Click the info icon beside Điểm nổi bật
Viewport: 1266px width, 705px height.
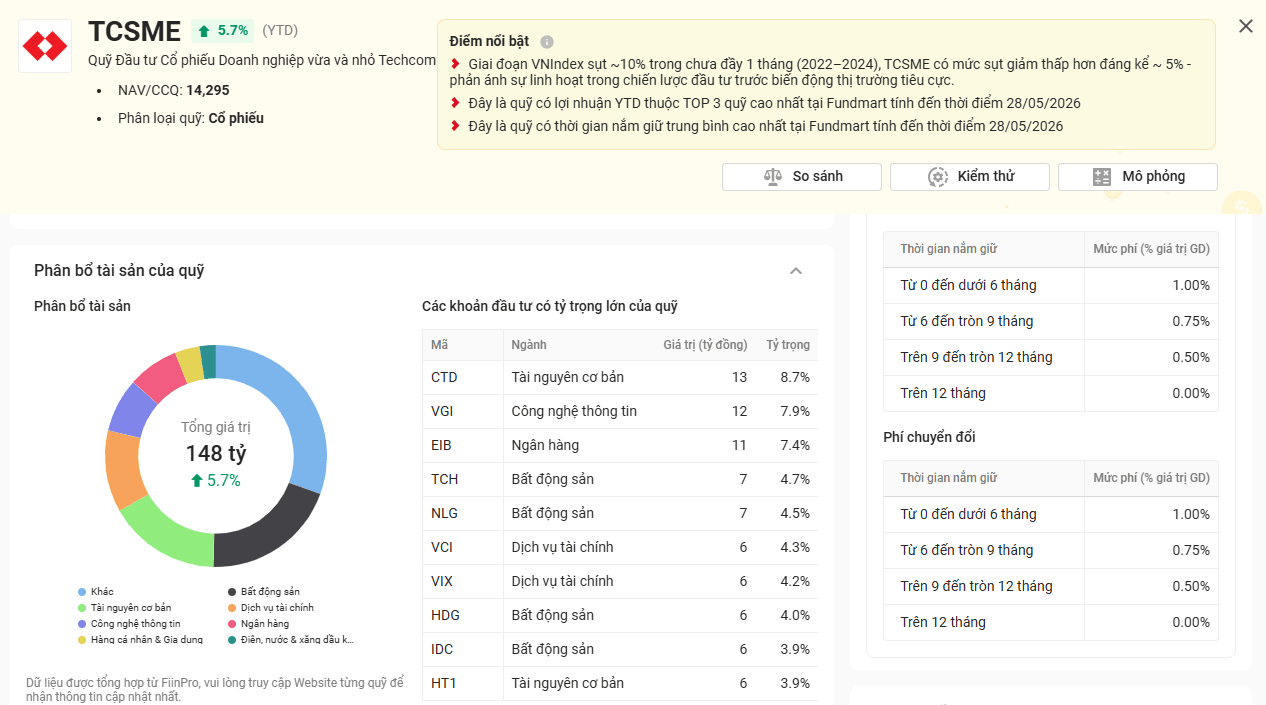547,42
